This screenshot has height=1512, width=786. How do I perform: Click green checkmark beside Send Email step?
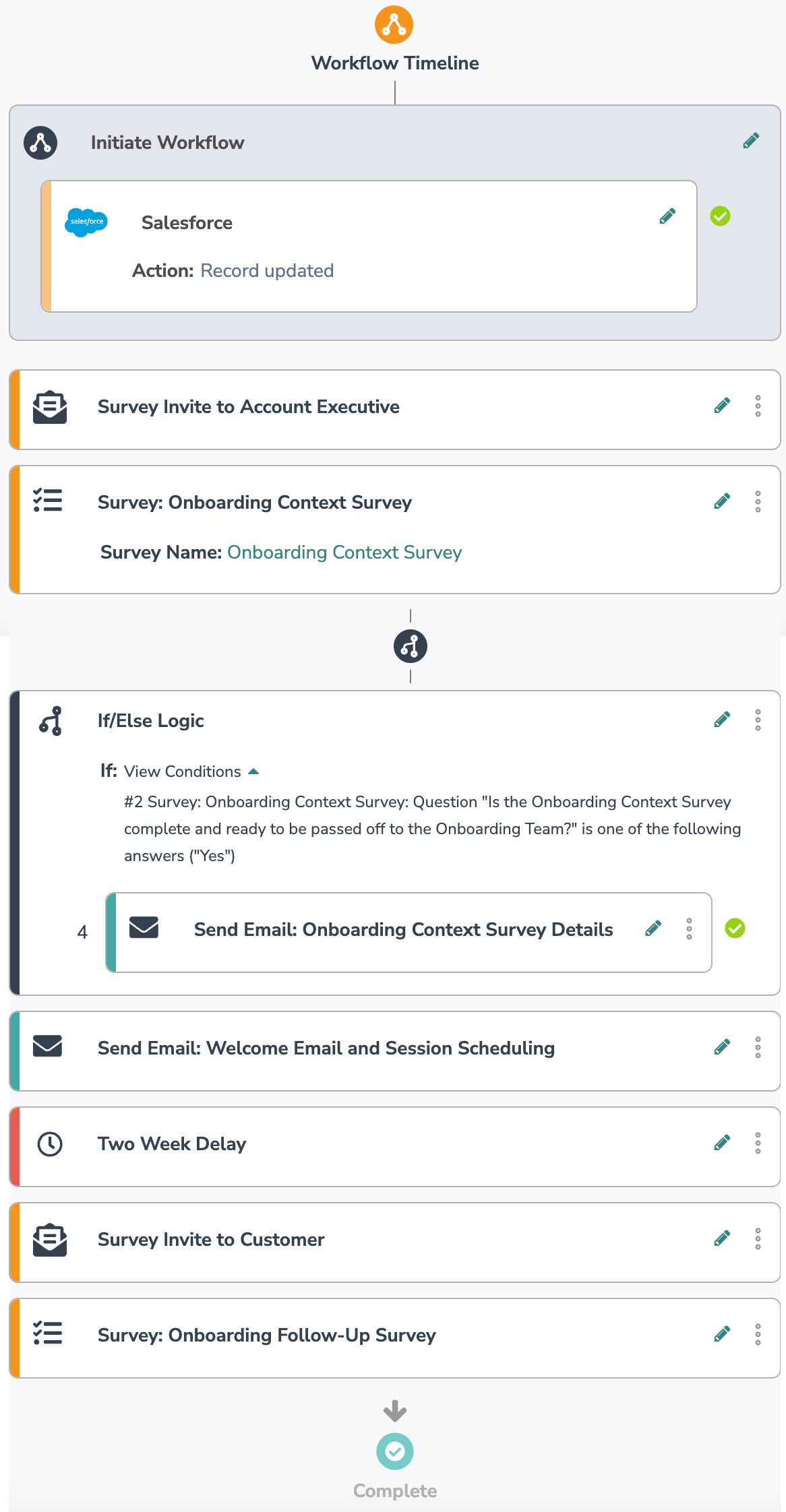point(735,928)
